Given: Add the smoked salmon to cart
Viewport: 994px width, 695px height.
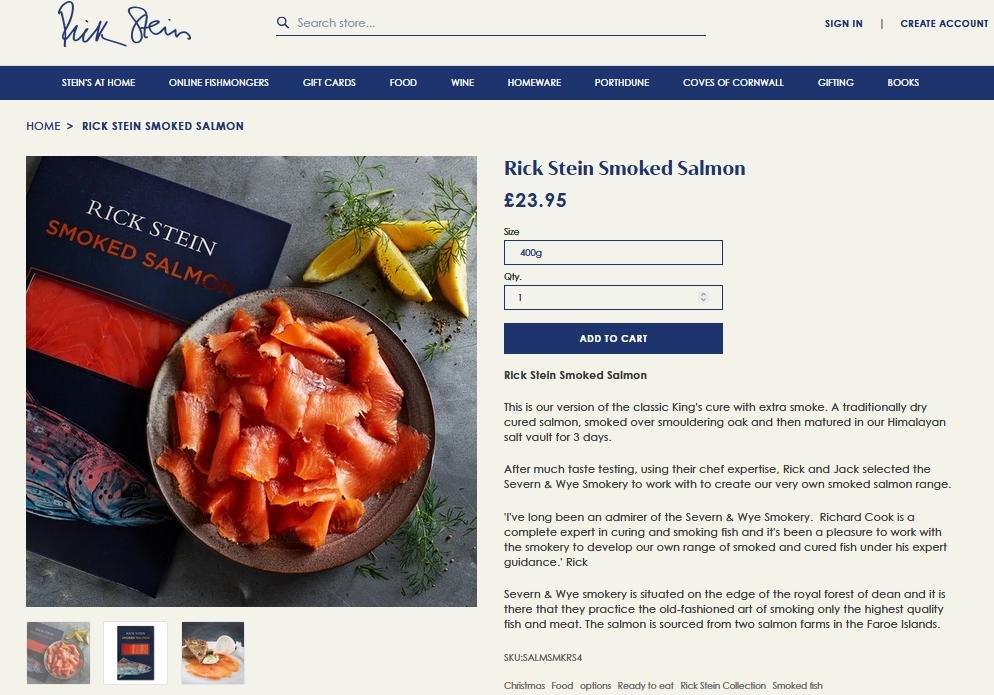Looking at the screenshot, I should click(x=613, y=339).
